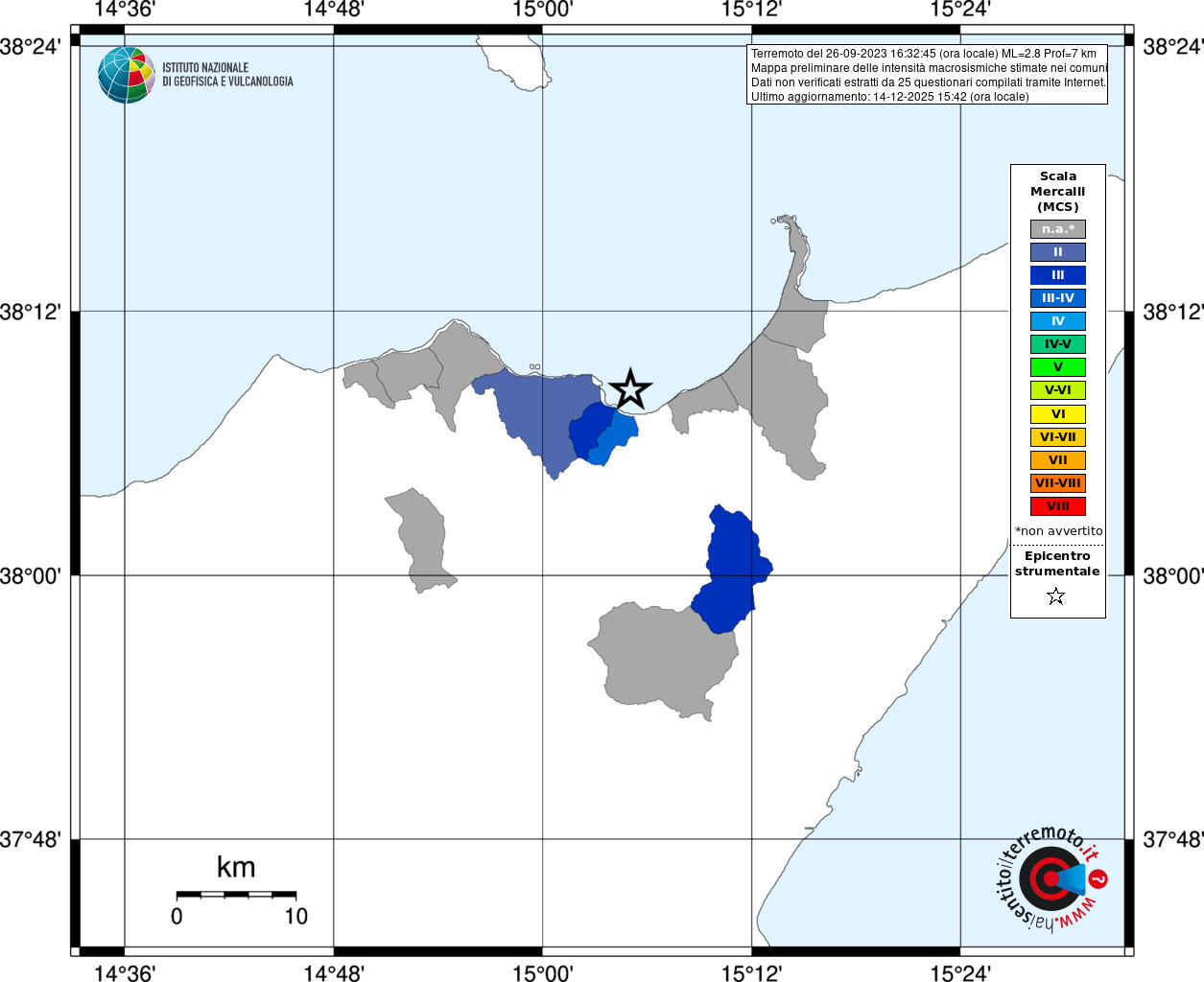Select the green IV-V legend swatch
Image resolution: width=1204 pixels, height=982 pixels.
[x=1058, y=344]
